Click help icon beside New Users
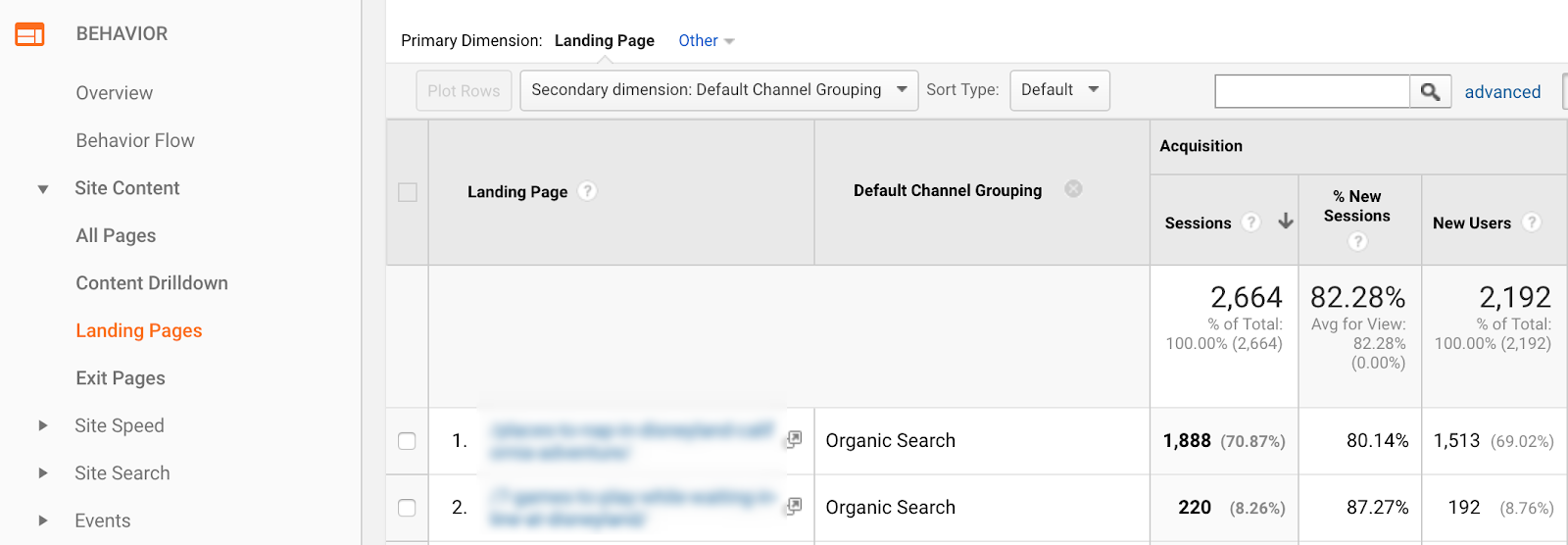 click(1532, 223)
